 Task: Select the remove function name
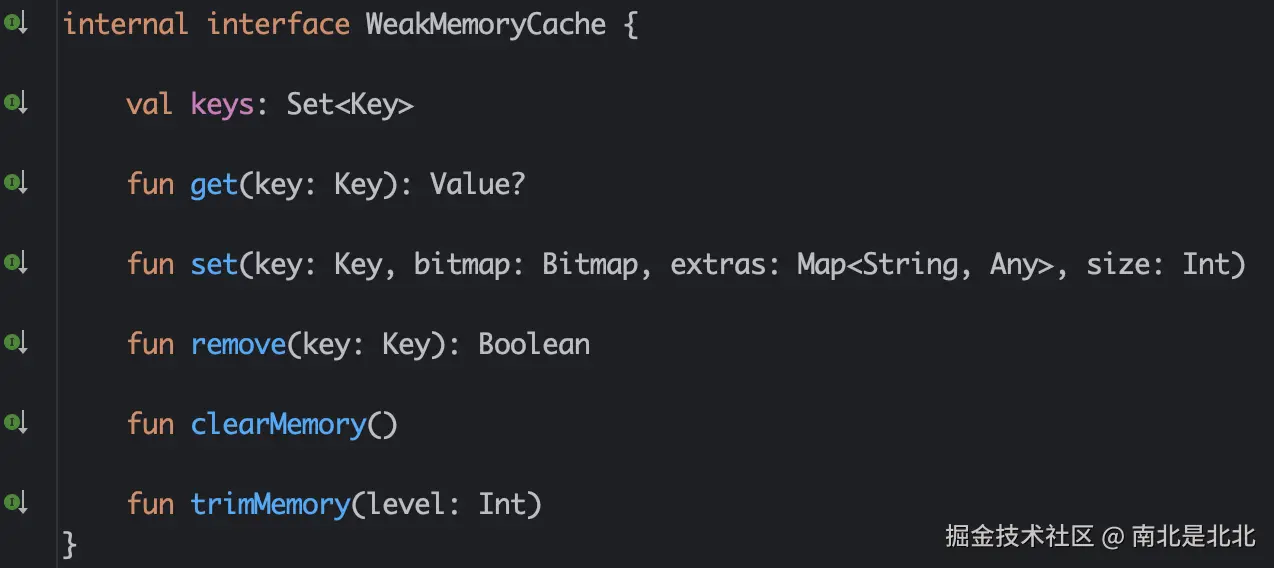[x=238, y=344]
